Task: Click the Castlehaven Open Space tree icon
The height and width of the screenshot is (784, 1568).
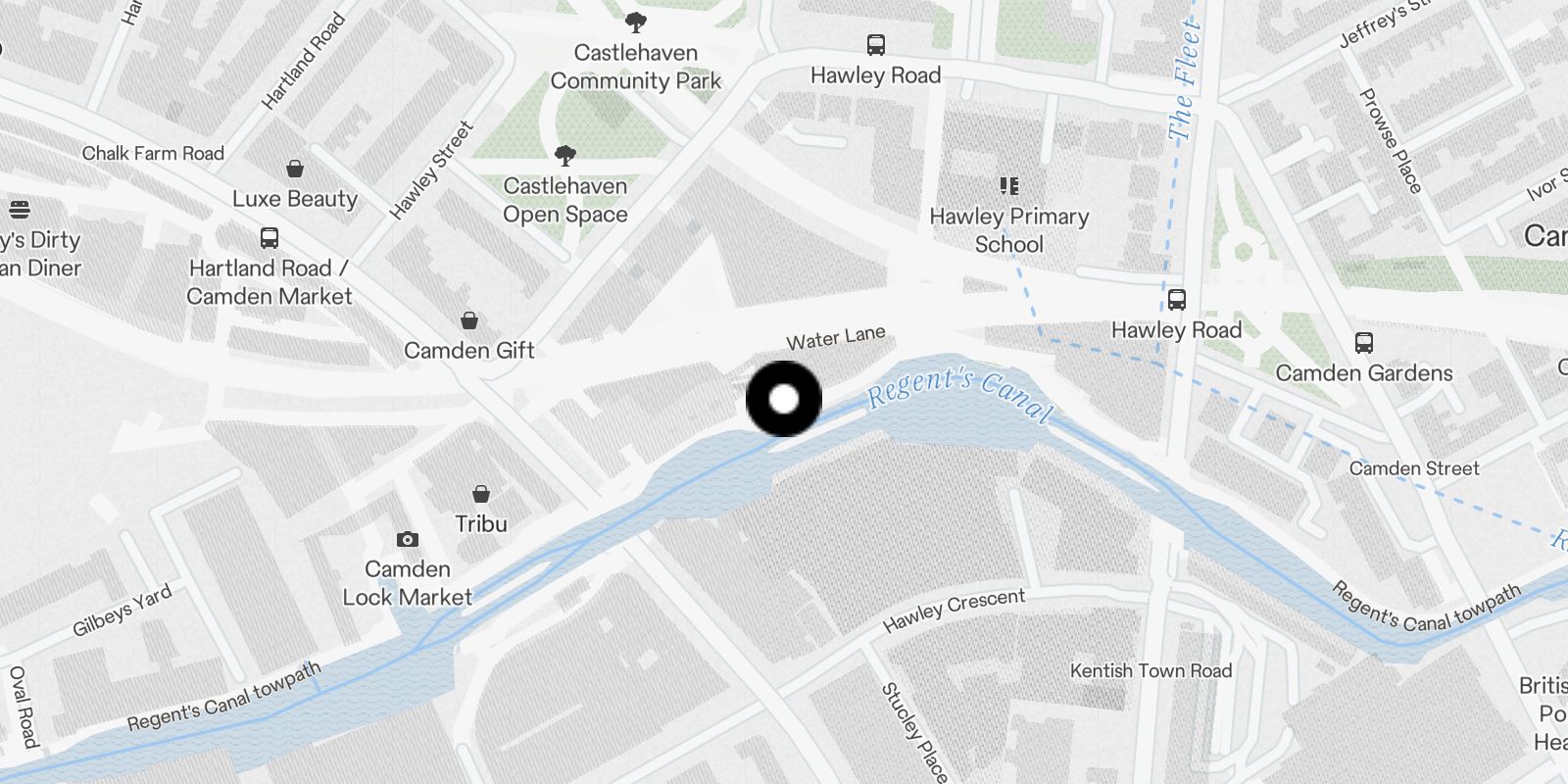Action: [x=565, y=155]
